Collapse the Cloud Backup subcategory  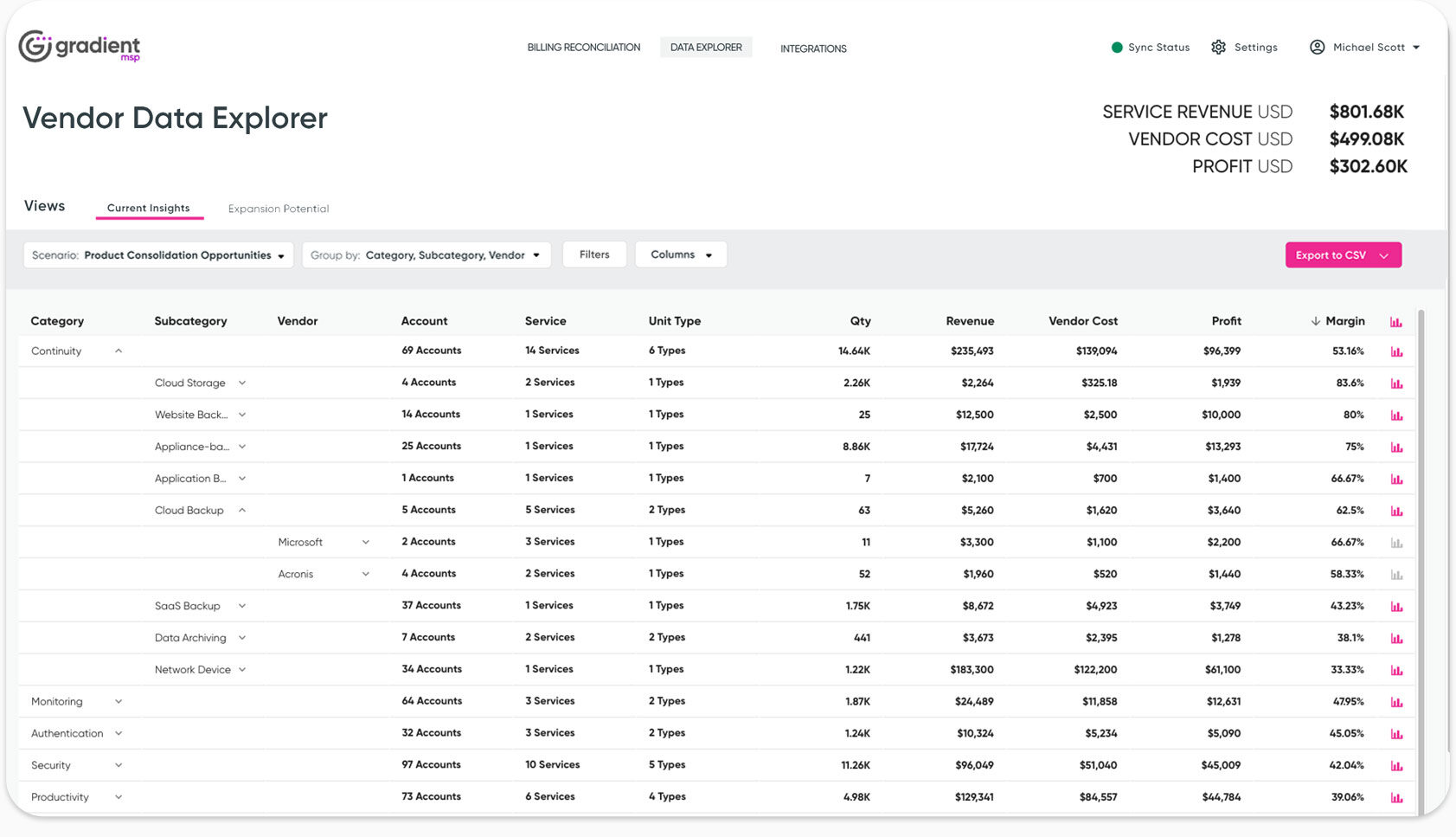[x=242, y=511]
